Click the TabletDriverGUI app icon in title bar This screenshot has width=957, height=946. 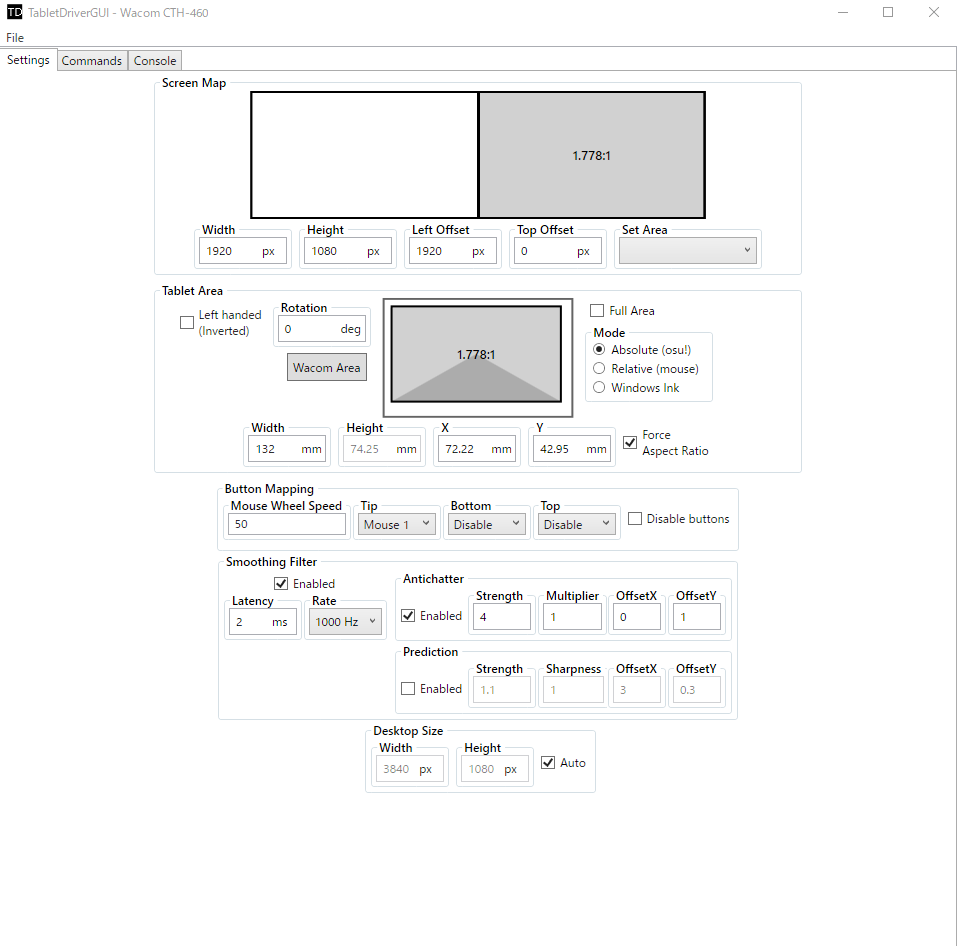pos(14,12)
